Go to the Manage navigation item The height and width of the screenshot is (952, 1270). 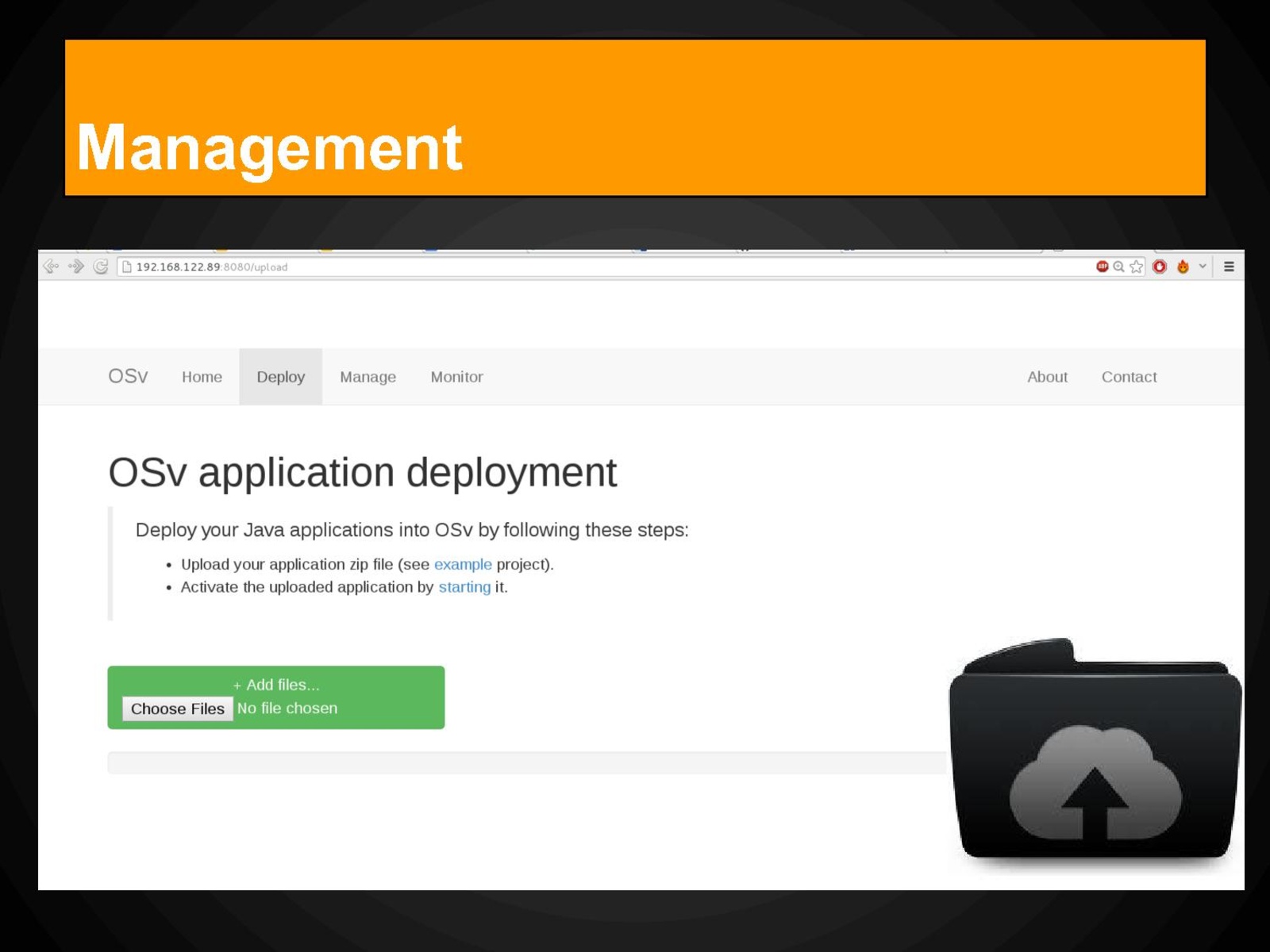368,377
